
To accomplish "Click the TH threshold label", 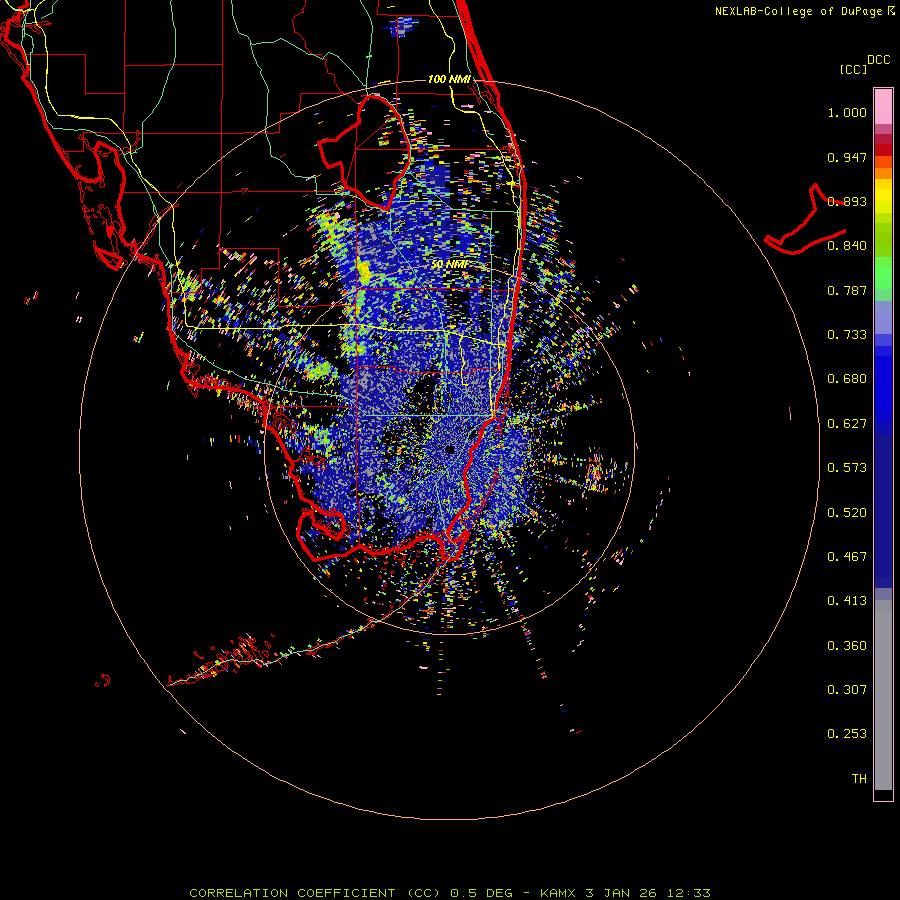I will point(859,779).
